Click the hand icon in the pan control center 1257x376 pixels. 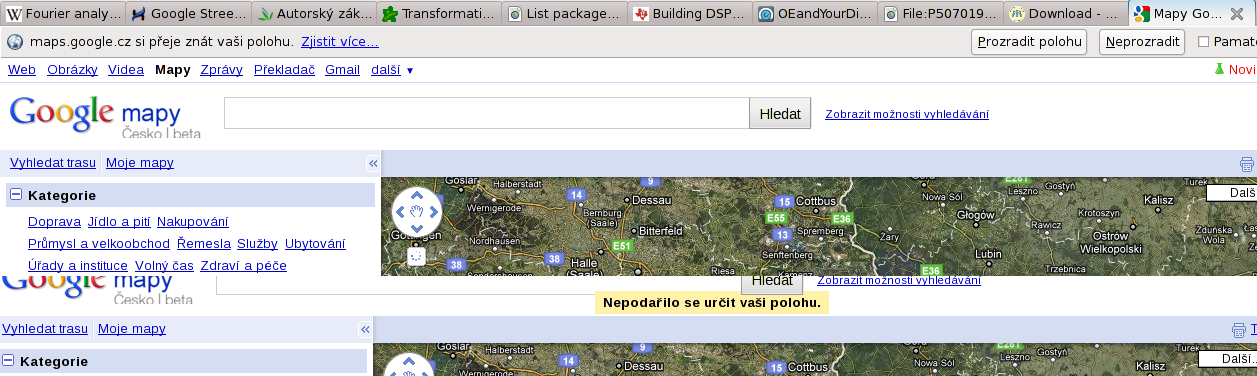[417, 212]
